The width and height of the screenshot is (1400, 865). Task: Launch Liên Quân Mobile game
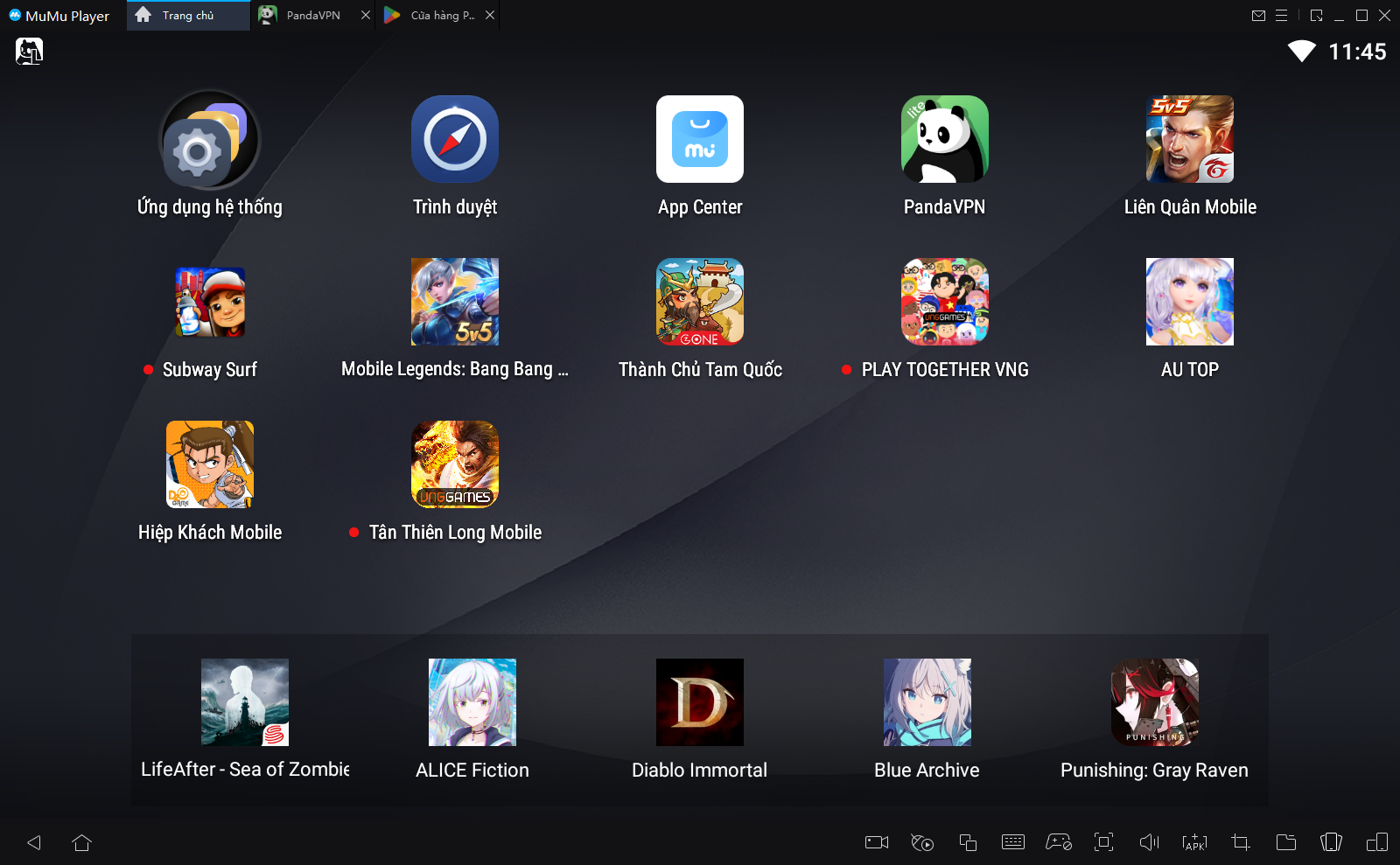click(x=1189, y=140)
